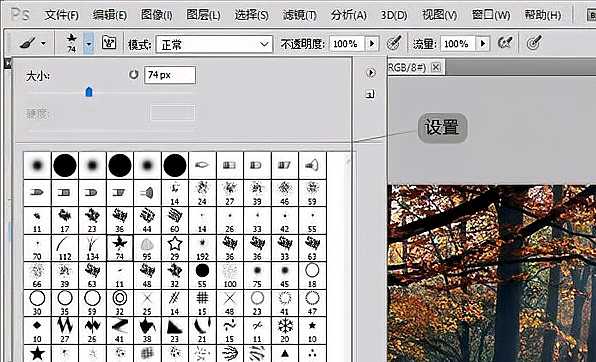This screenshot has height=362, width=596.
Task: Open the 窗口(W) menu
Action: tap(491, 15)
